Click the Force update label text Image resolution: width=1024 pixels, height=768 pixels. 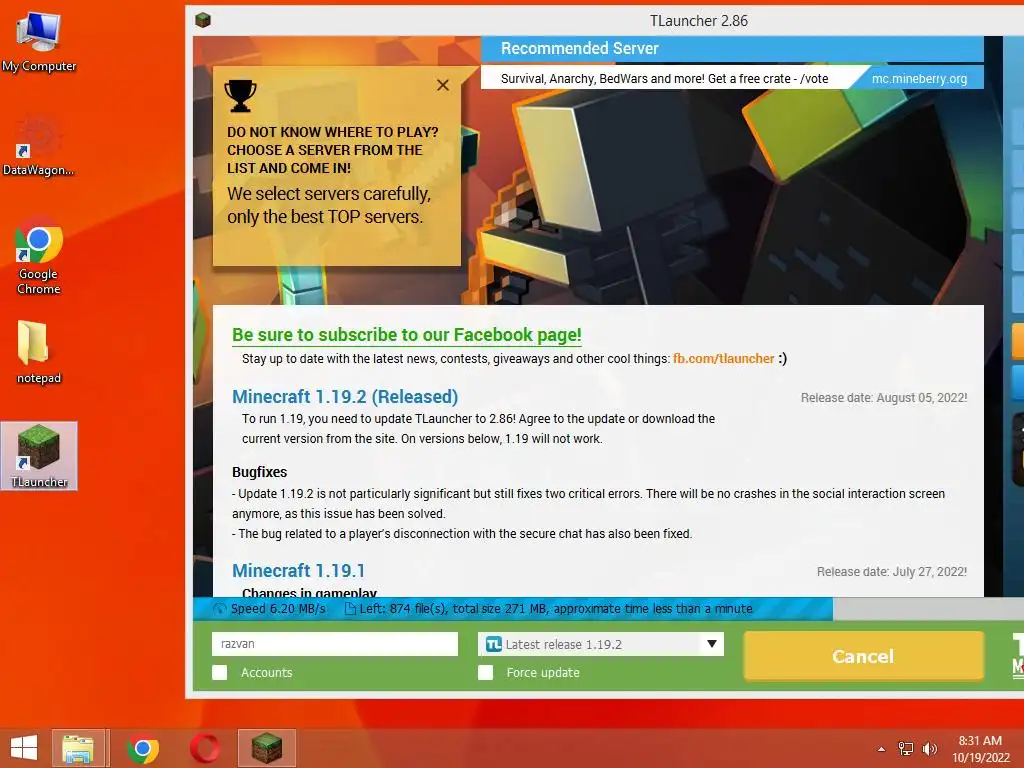543,673
